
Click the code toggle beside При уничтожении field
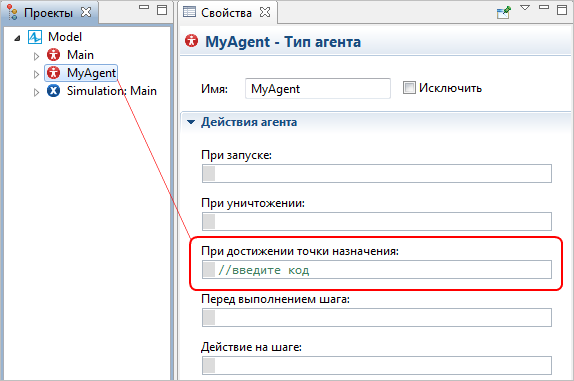point(209,221)
